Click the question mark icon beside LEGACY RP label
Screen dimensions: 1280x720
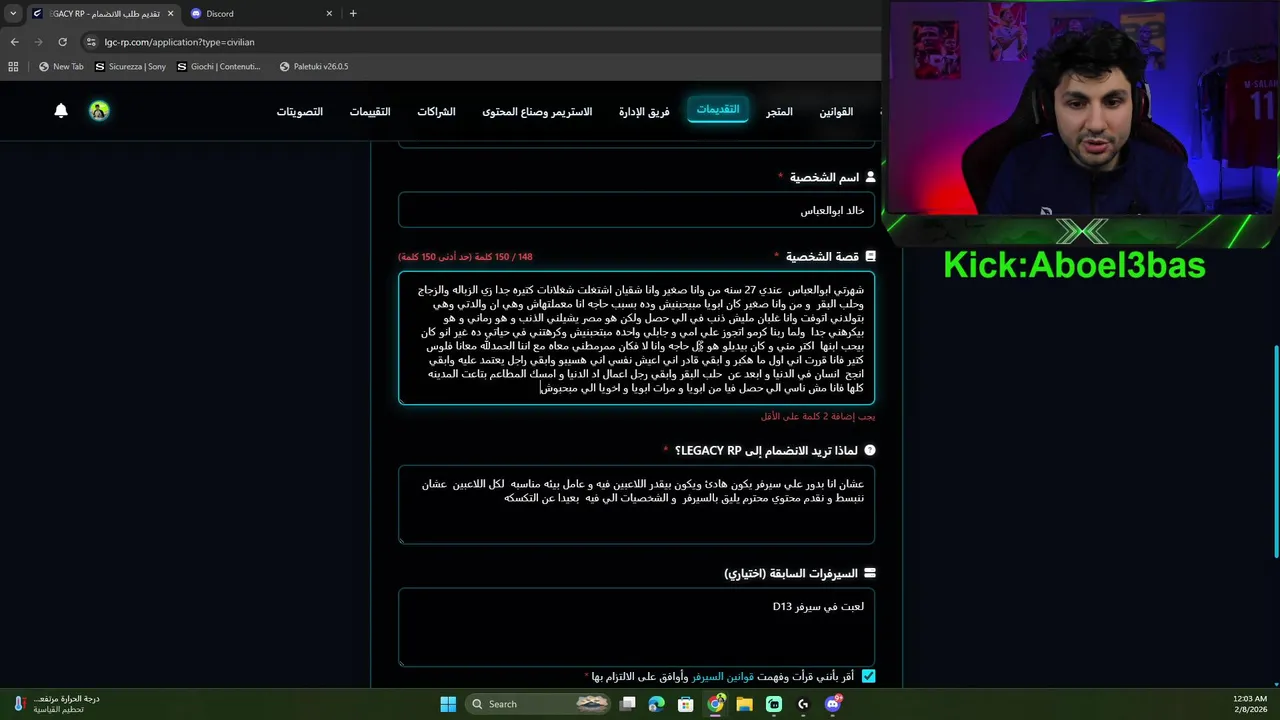(x=869, y=451)
